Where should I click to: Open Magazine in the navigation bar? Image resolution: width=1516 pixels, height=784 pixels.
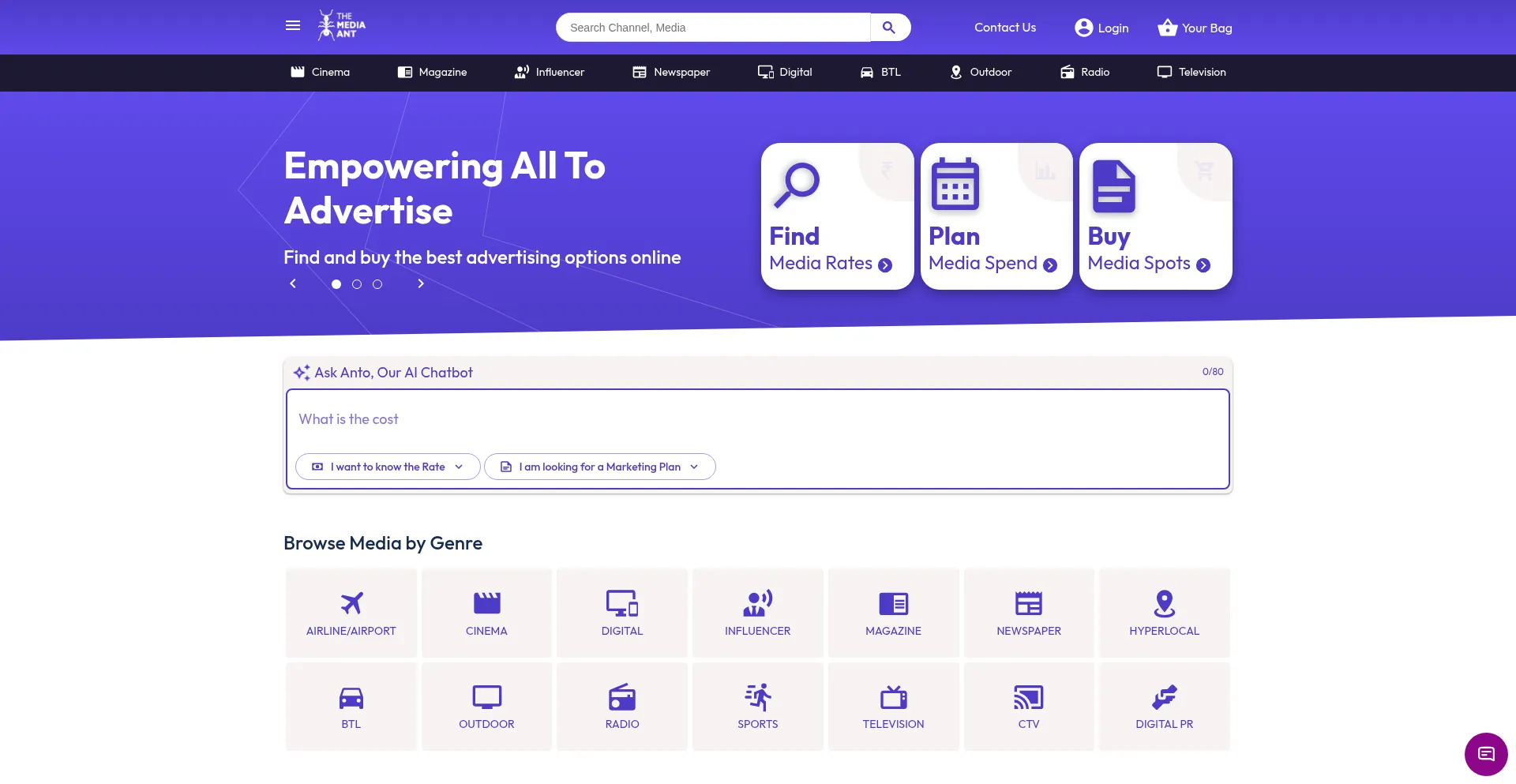pos(433,72)
